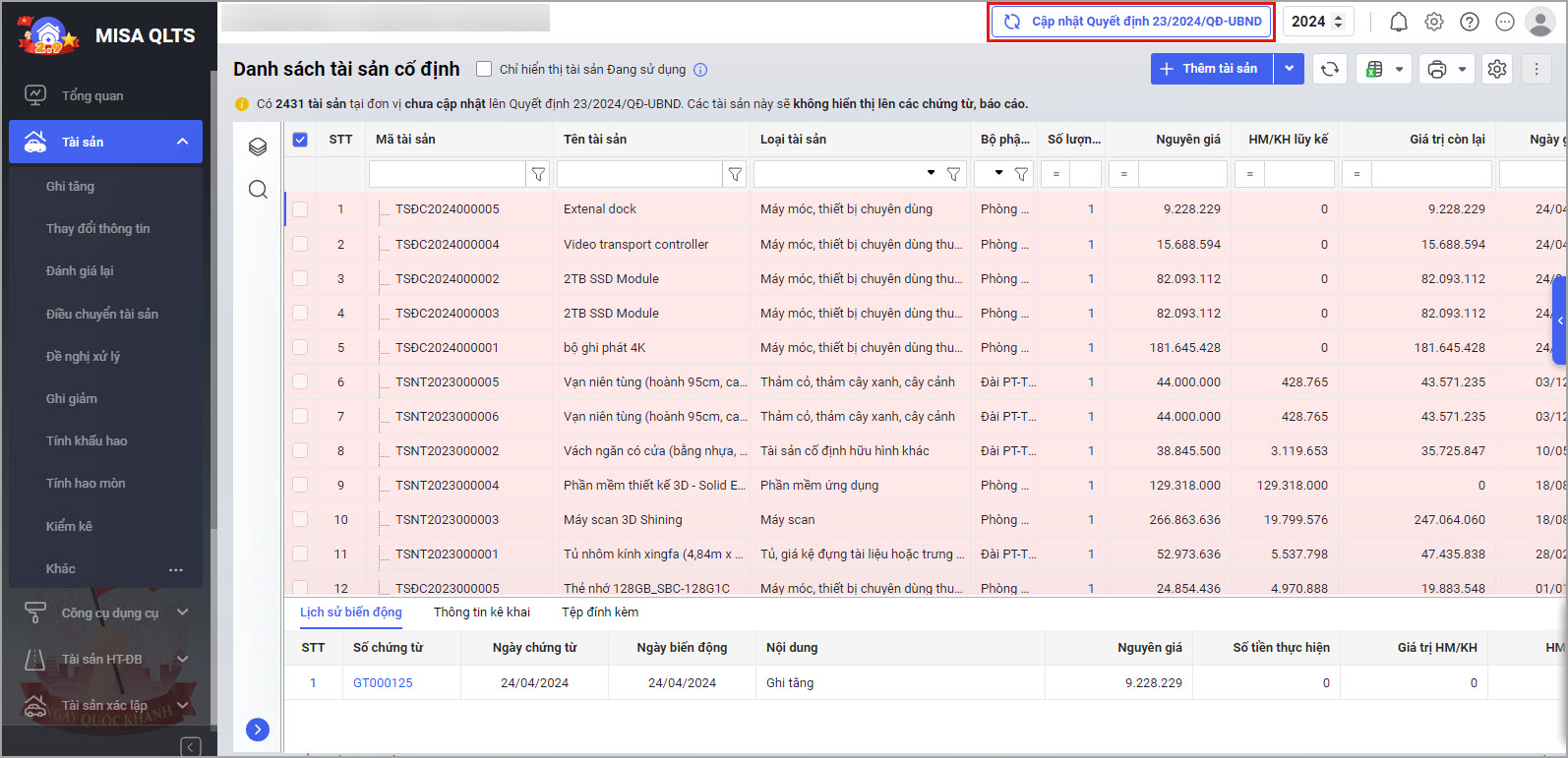This screenshot has height=758, width=1568.
Task: Open the list settings gear icon
Action: click(1496, 69)
